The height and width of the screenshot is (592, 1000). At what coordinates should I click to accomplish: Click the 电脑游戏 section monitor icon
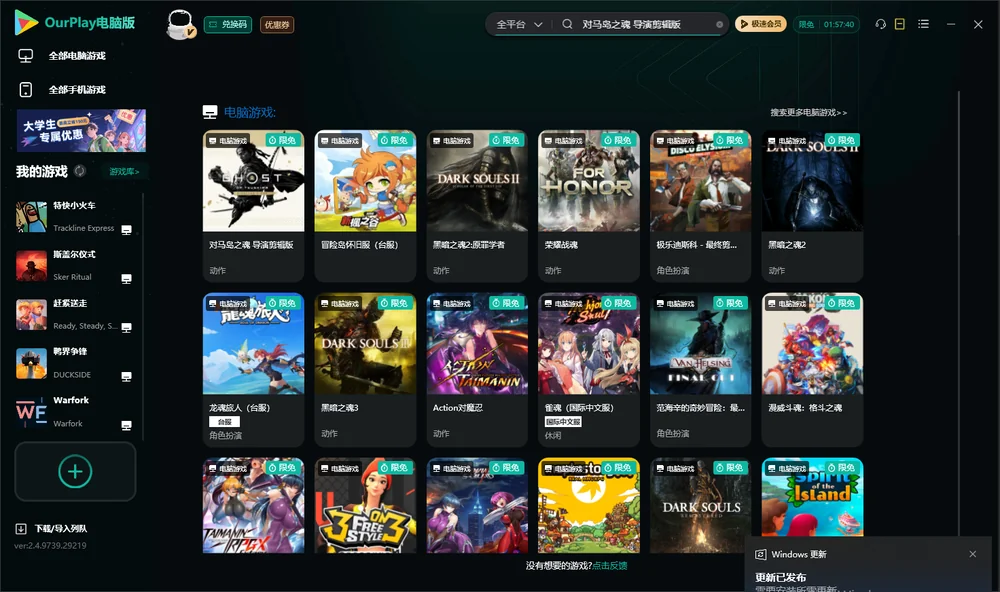[x=210, y=112]
